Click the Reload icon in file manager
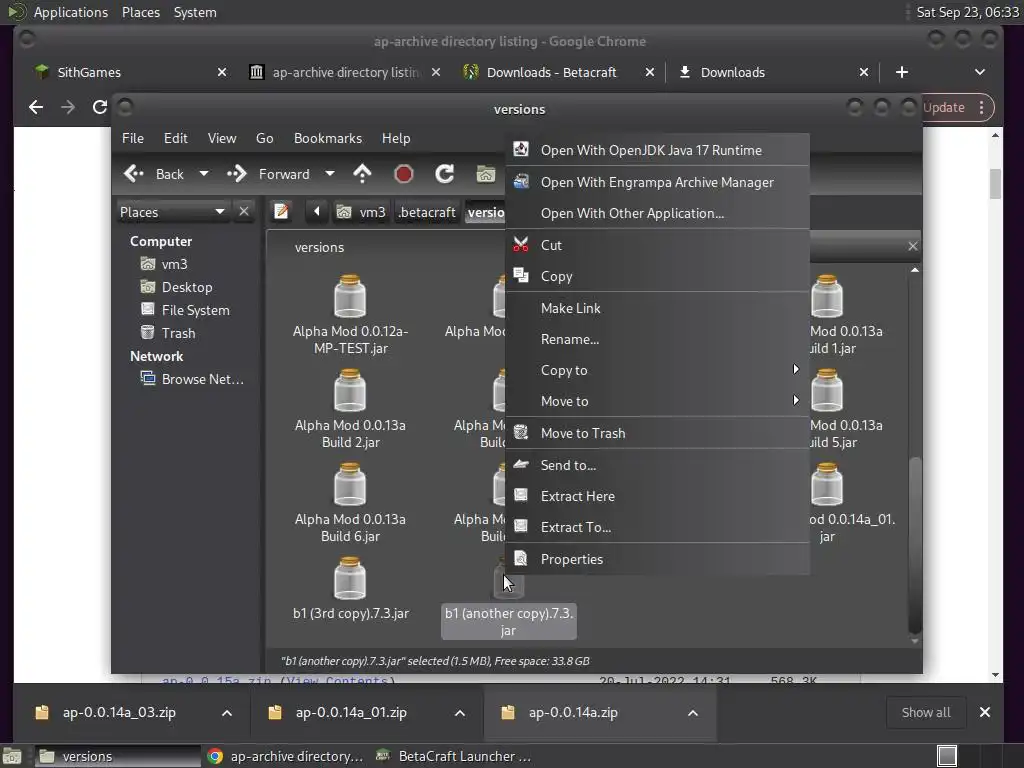 [445, 174]
